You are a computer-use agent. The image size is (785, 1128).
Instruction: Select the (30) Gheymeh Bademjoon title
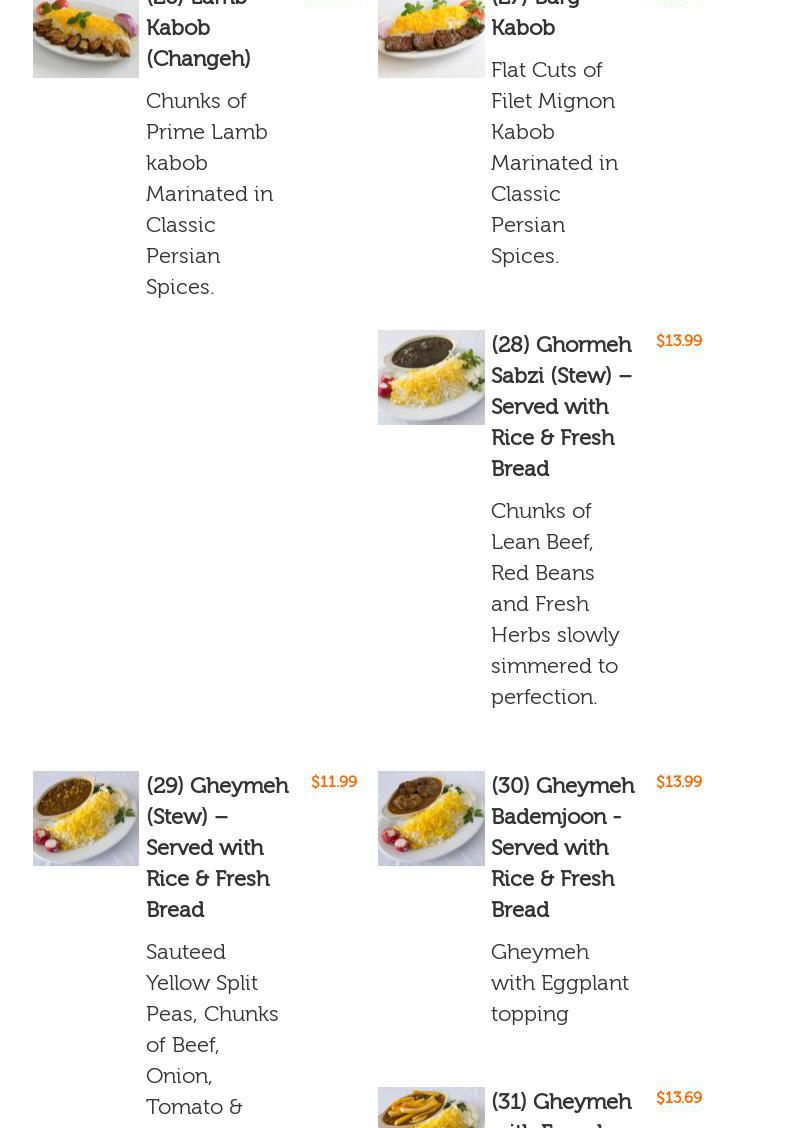[x=562, y=847]
